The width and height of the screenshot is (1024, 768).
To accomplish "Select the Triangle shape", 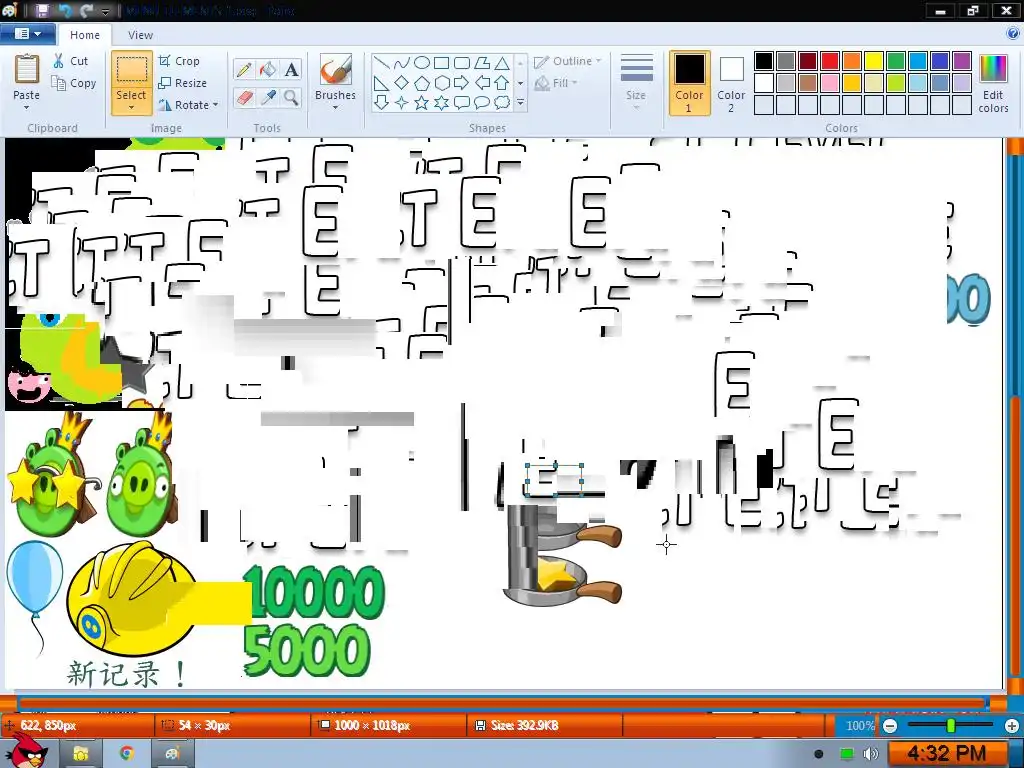I will click(x=502, y=63).
